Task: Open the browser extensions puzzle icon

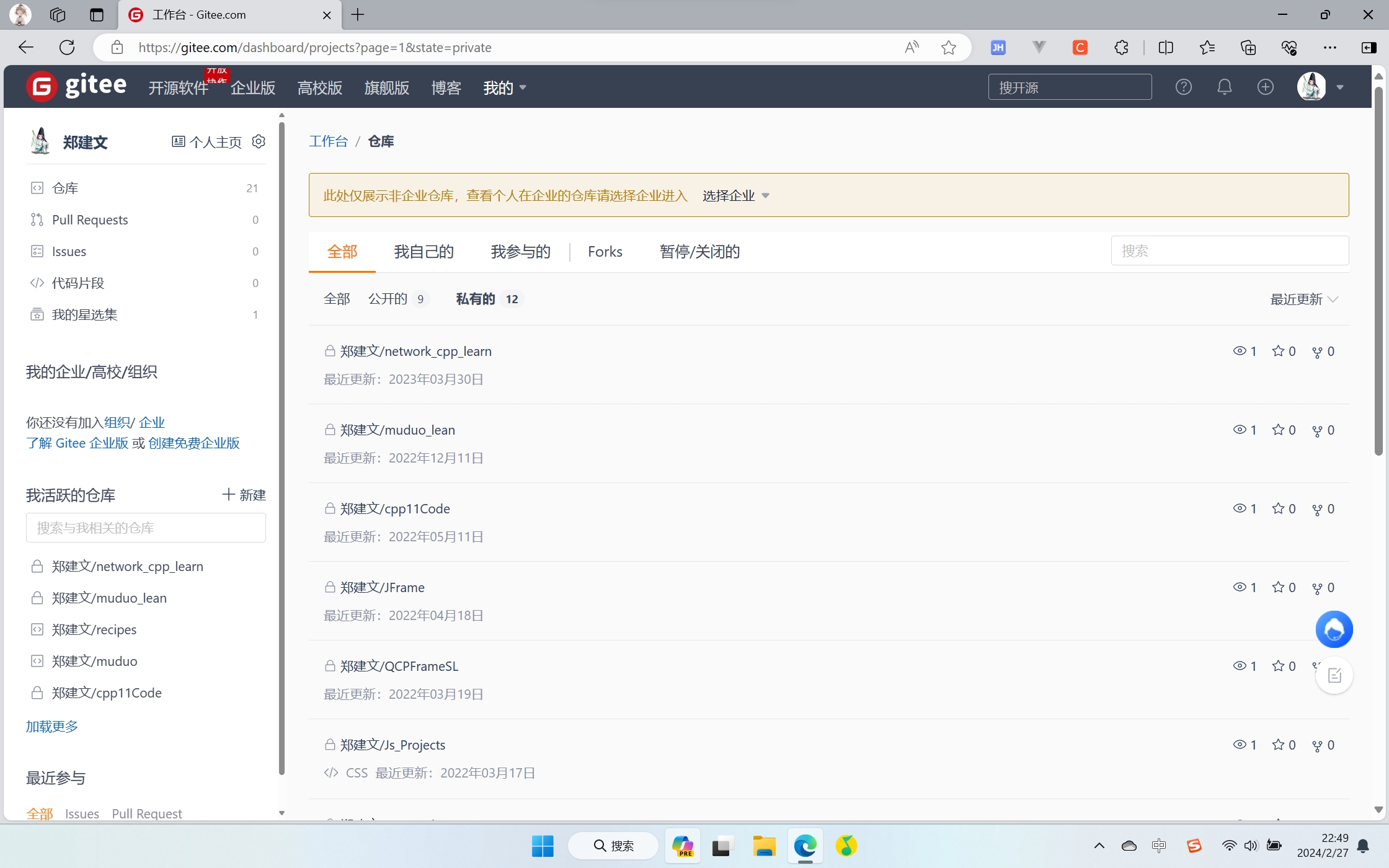Action: (x=1121, y=47)
